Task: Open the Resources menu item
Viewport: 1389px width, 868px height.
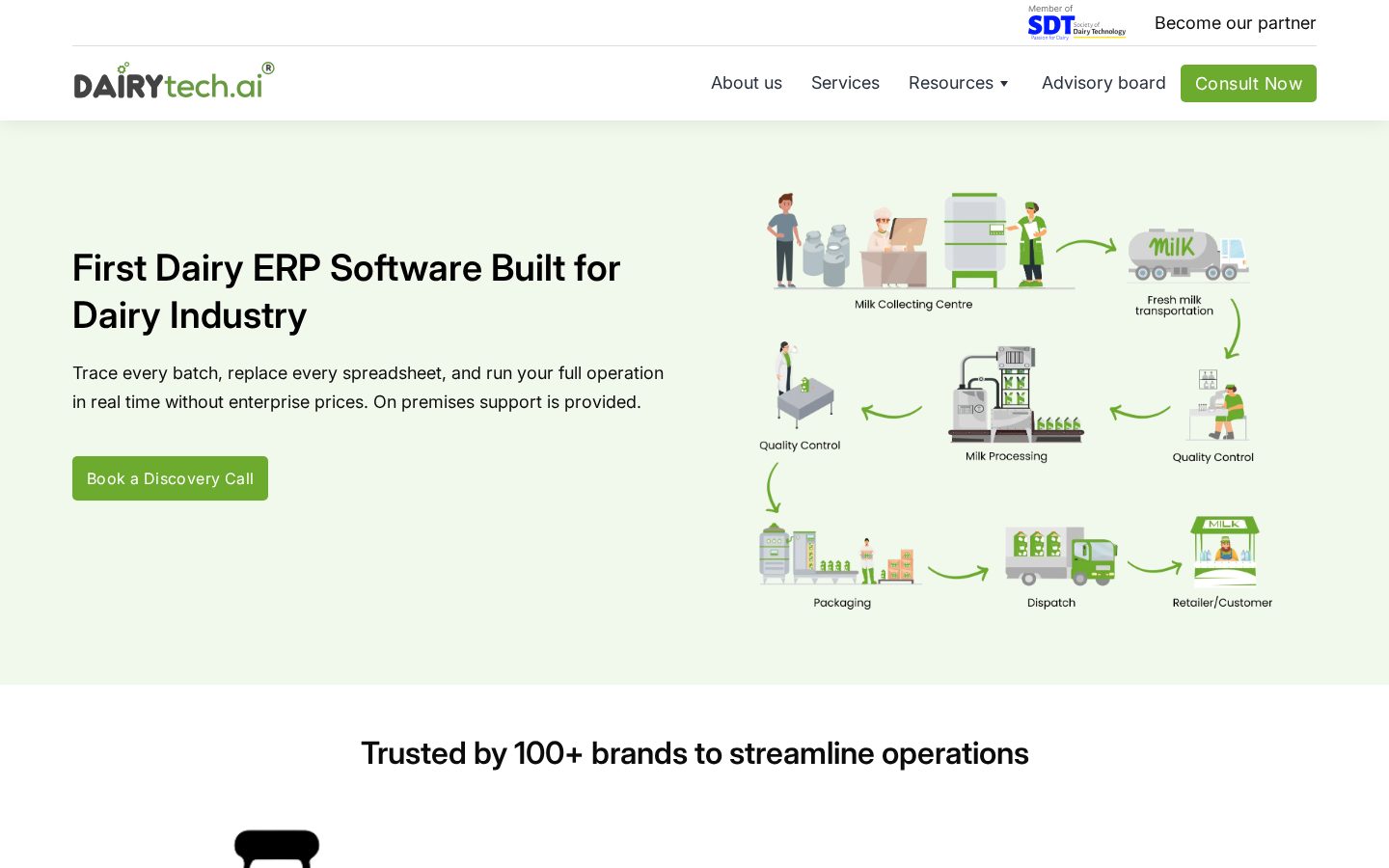Action: click(x=951, y=83)
